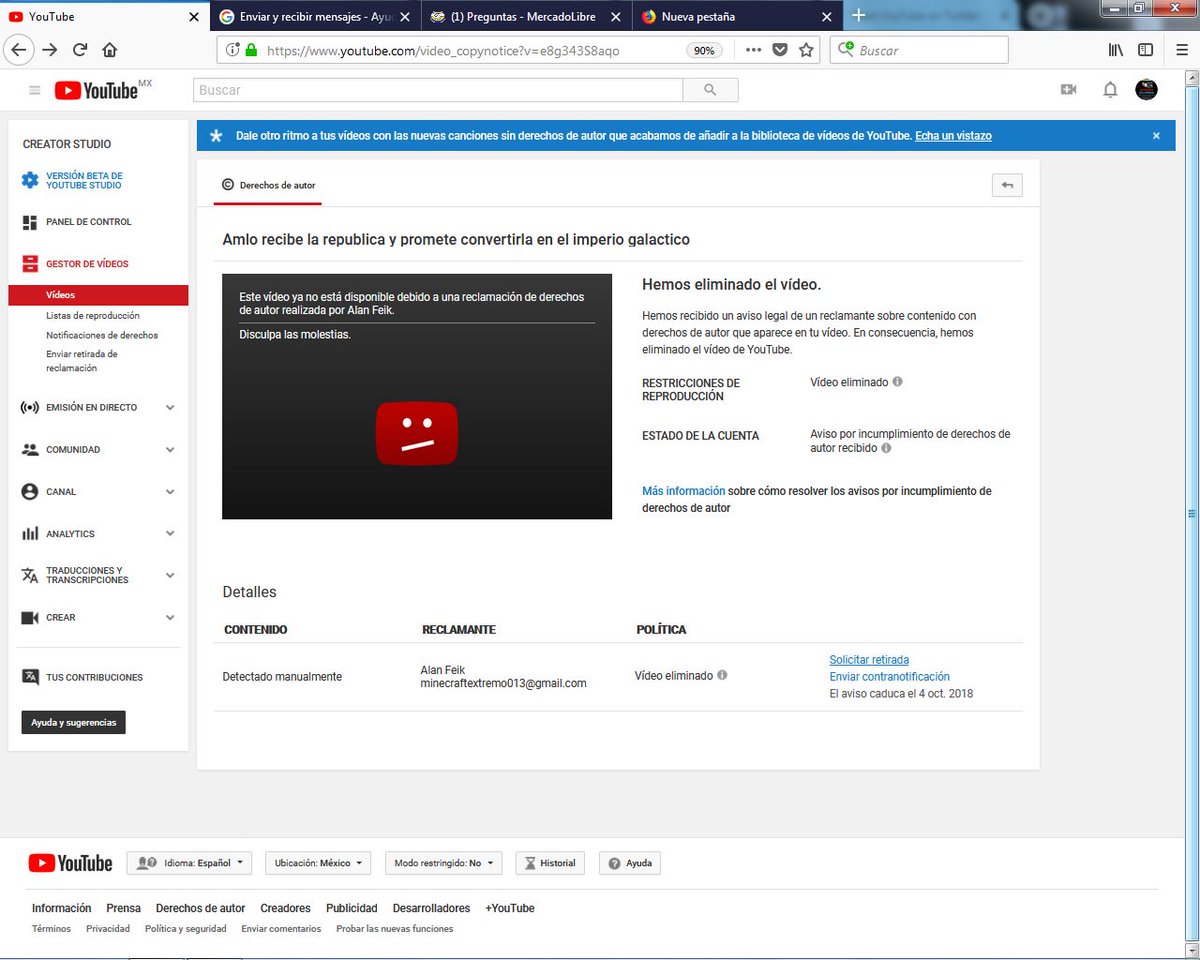
Task: Click the back arrow button in Derechos de autor panel
Action: pos(1007,185)
